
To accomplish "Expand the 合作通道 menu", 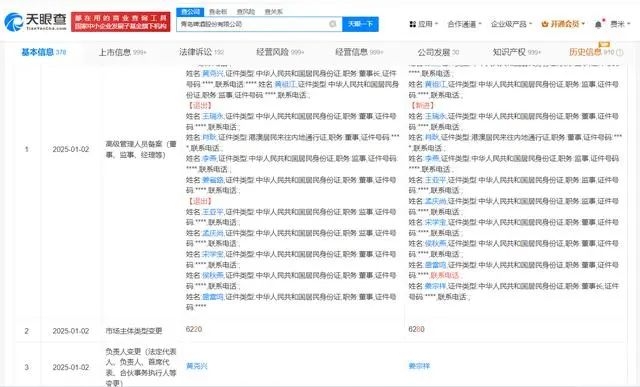I will (x=464, y=24).
